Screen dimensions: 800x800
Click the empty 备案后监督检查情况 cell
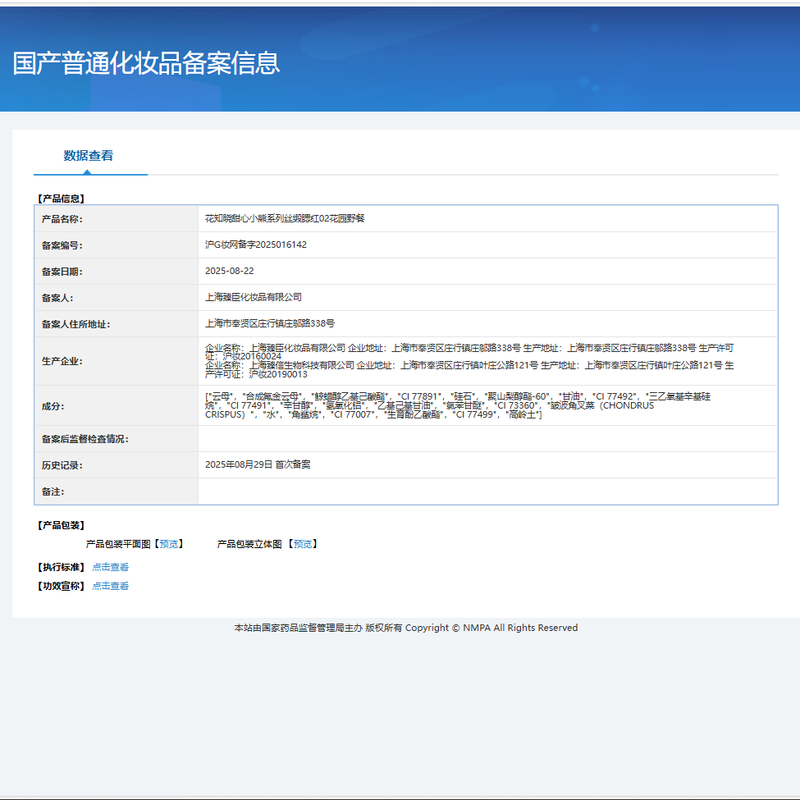coord(487,439)
